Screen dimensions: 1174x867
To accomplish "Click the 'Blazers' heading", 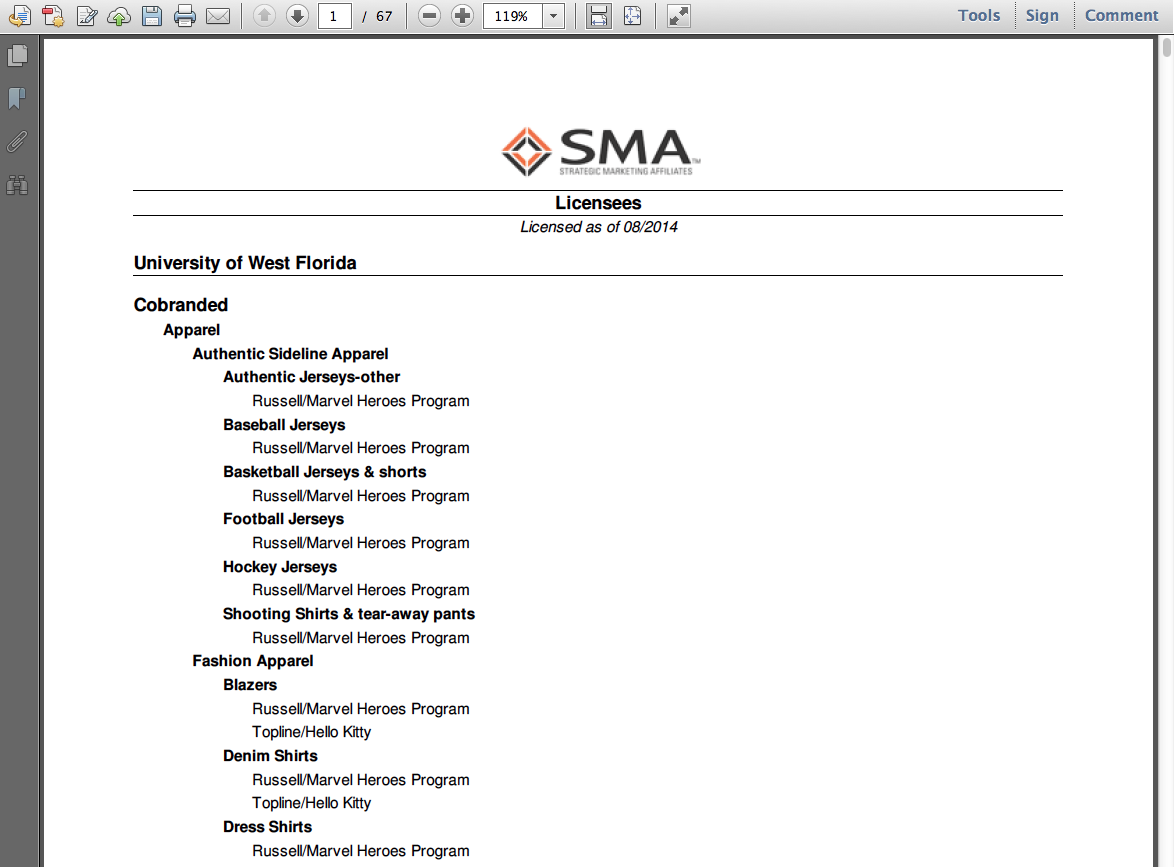I will [250, 685].
